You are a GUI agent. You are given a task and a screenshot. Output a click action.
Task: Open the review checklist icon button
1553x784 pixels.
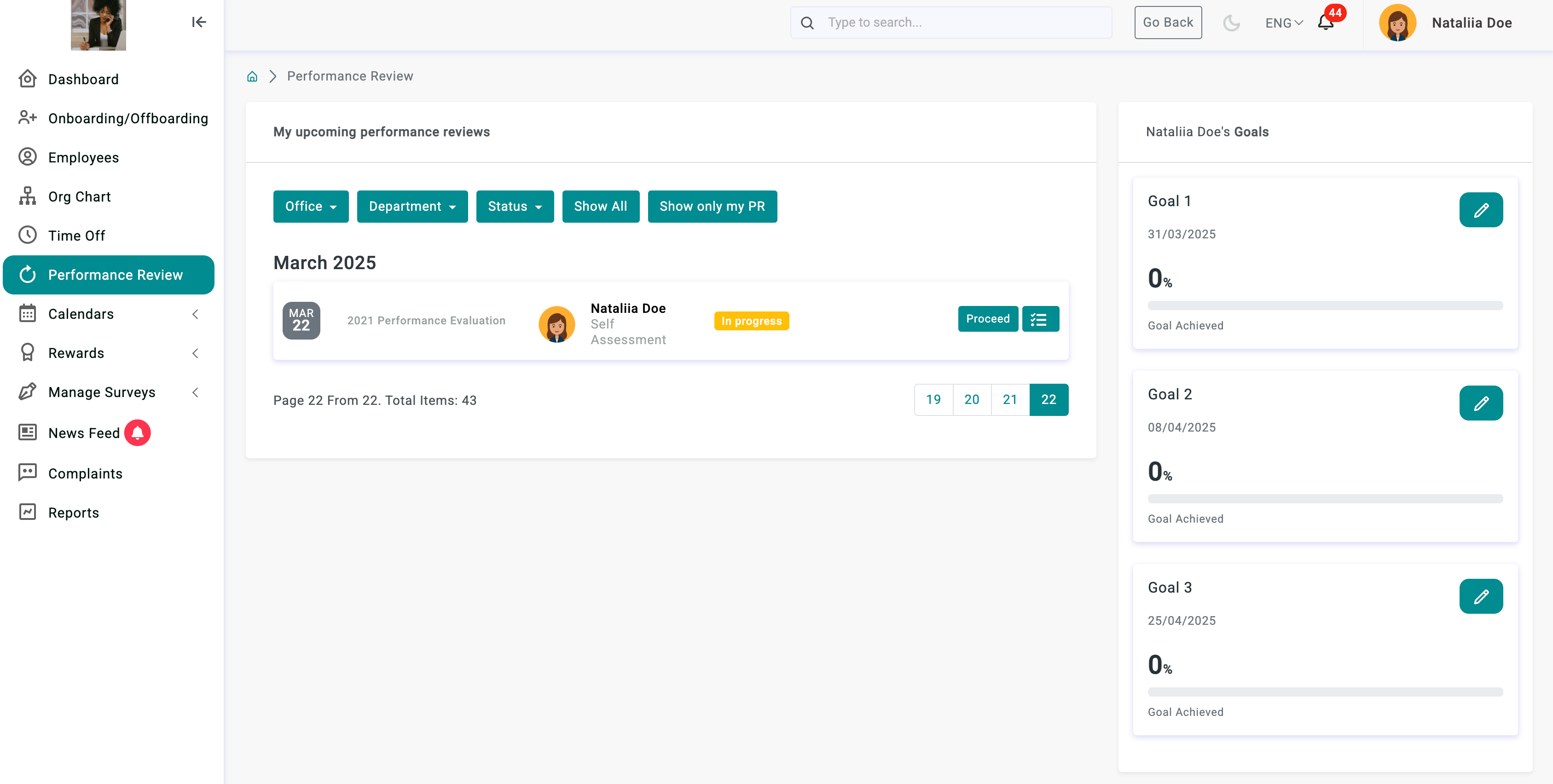(x=1041, y=319)
